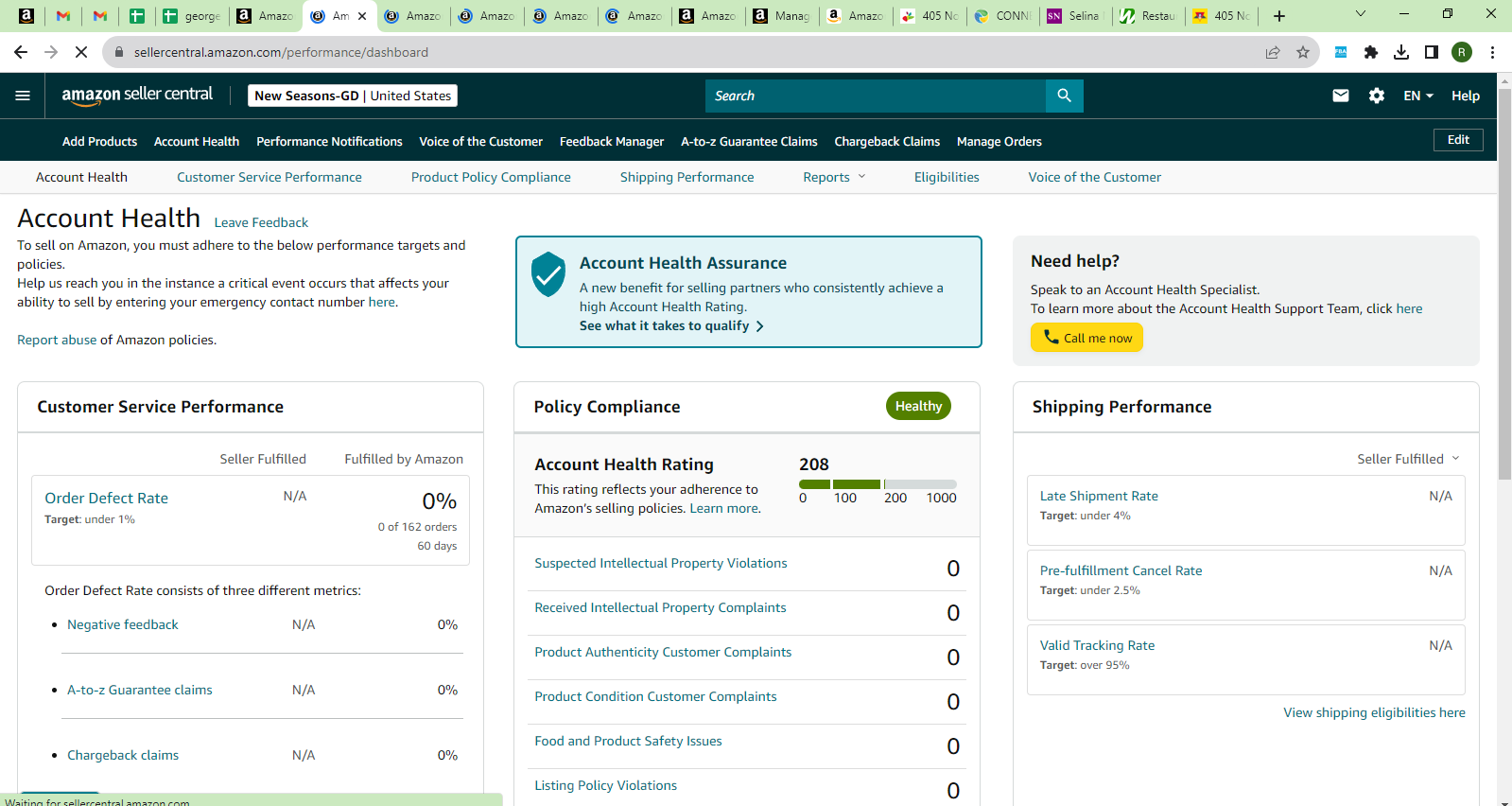1512x806 pixels.
Task: Open the Late Shipment Rate link
Action: pyautogui.click(x=1099, y=496)
